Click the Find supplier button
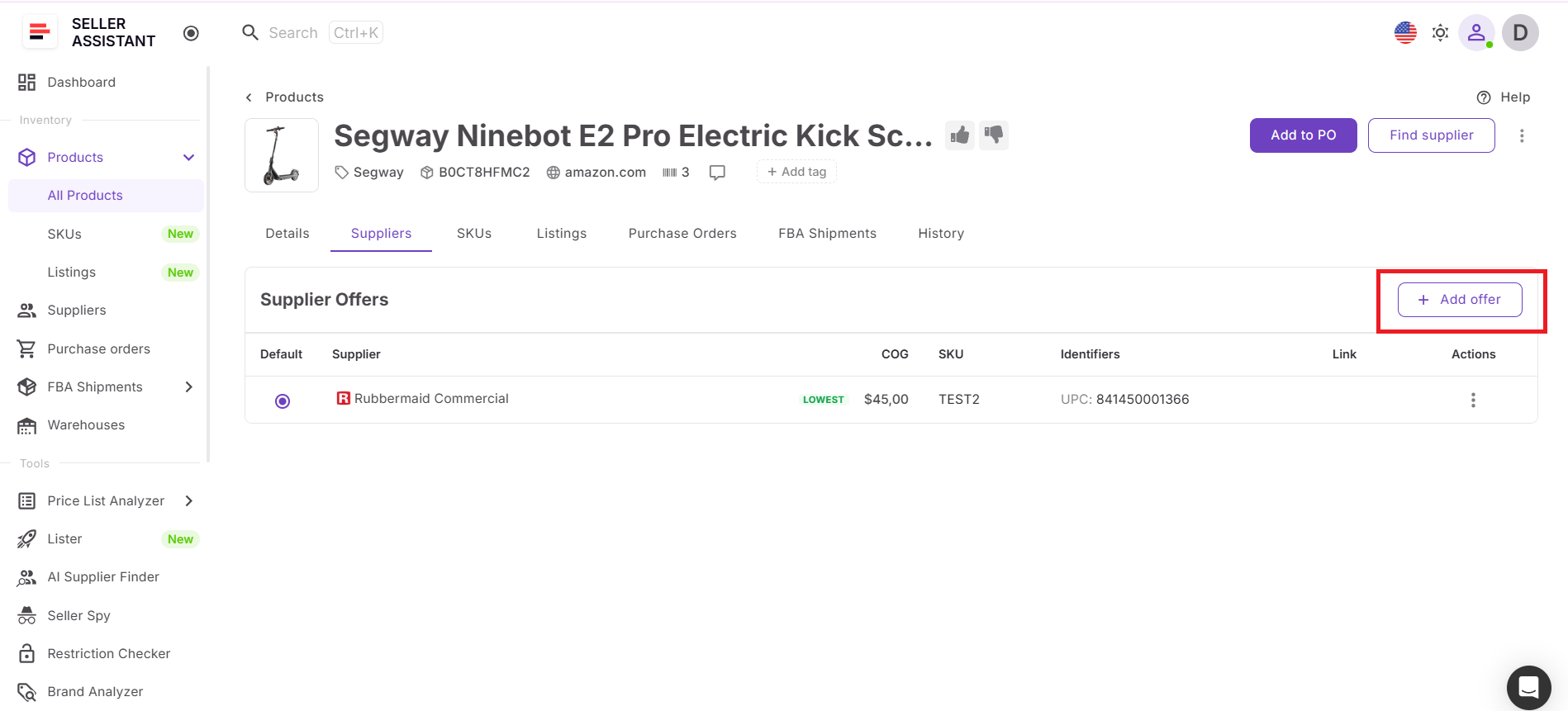 [1432, 135]
